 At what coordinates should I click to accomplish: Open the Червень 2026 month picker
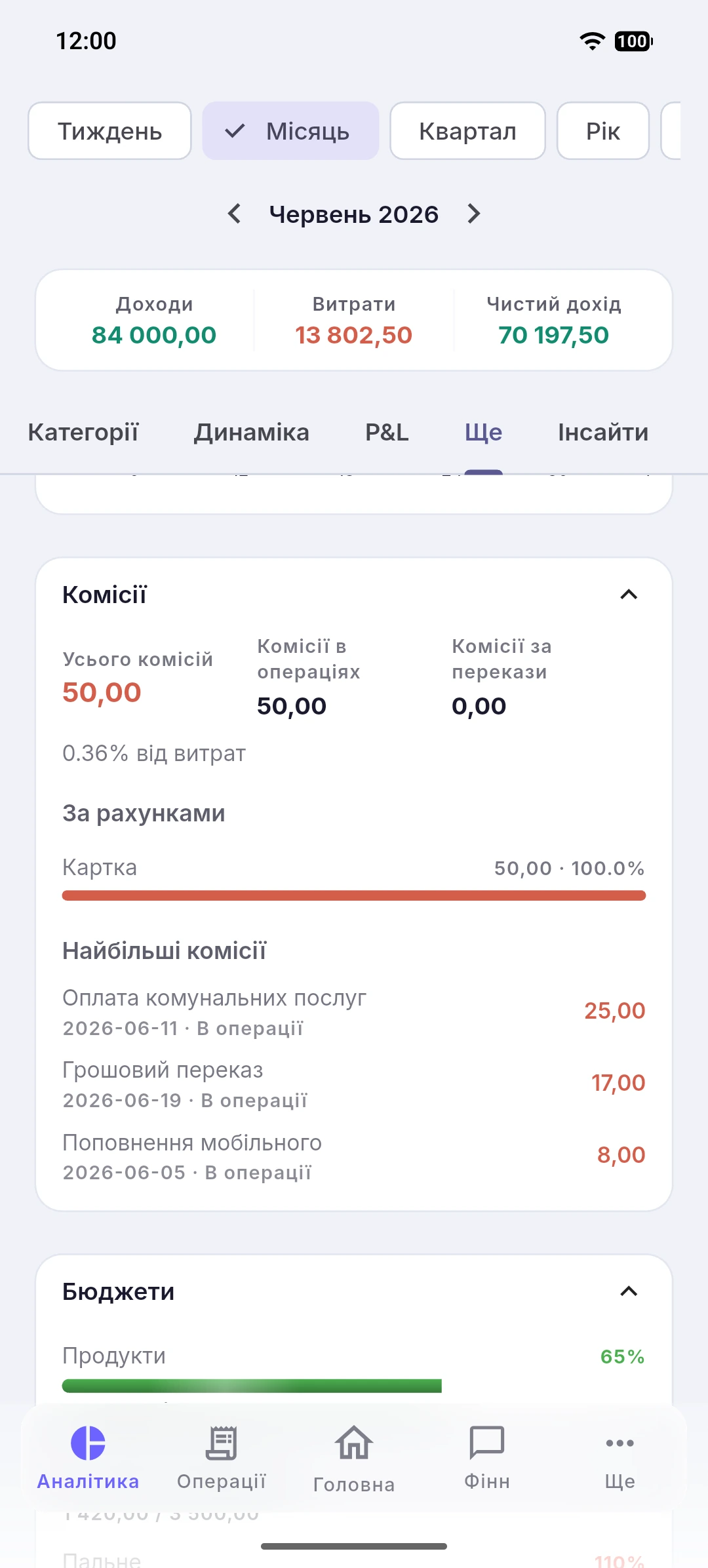click(x=354, y=214)
